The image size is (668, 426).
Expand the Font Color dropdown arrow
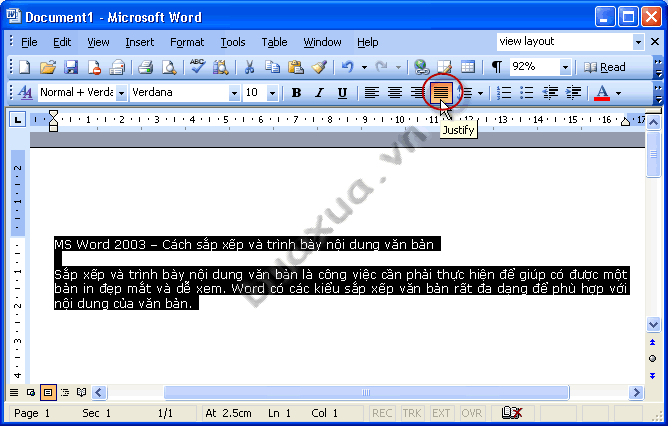click(618, 92)
